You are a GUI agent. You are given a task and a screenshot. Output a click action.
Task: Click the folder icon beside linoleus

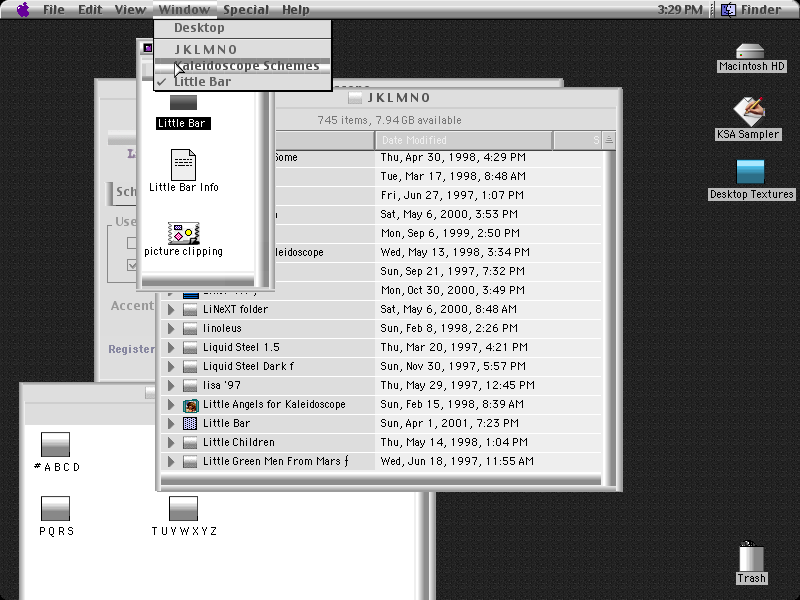click(x=190, y=328)
